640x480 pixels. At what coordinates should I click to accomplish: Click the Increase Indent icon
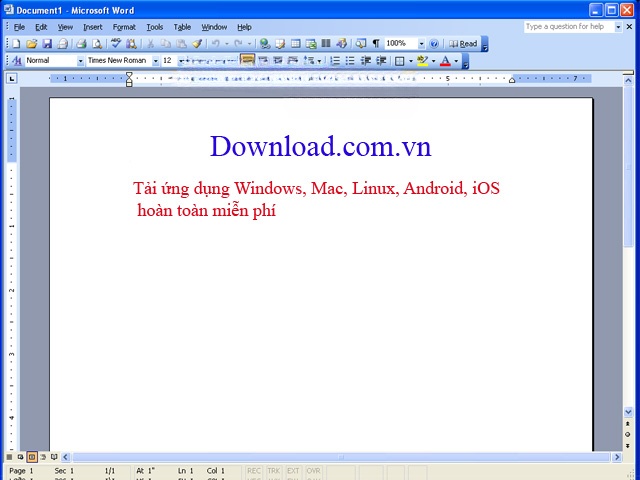[x=381, y=61]
